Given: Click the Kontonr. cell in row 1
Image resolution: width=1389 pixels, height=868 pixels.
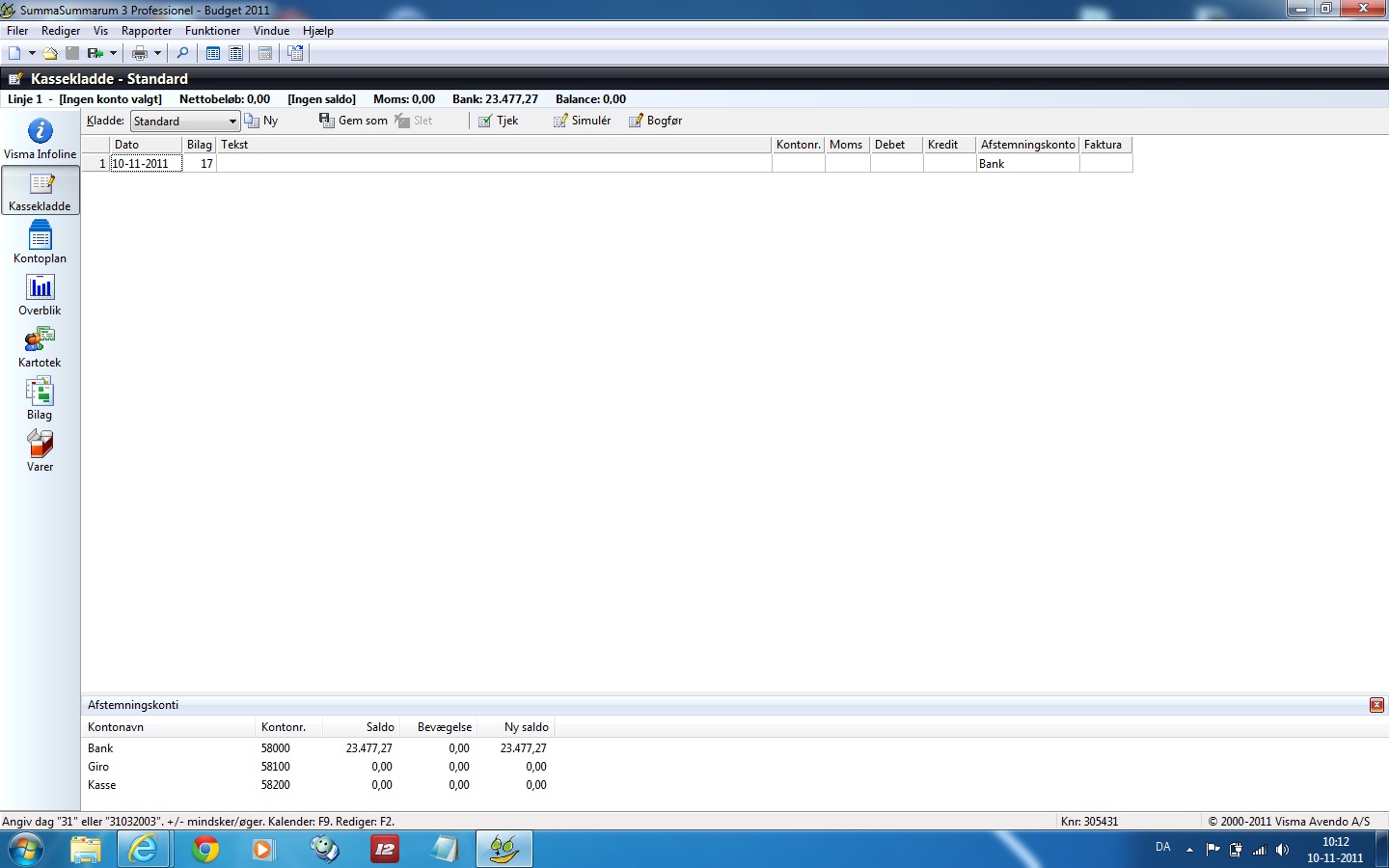Looking at the screenshot, I should pos(799,164).
